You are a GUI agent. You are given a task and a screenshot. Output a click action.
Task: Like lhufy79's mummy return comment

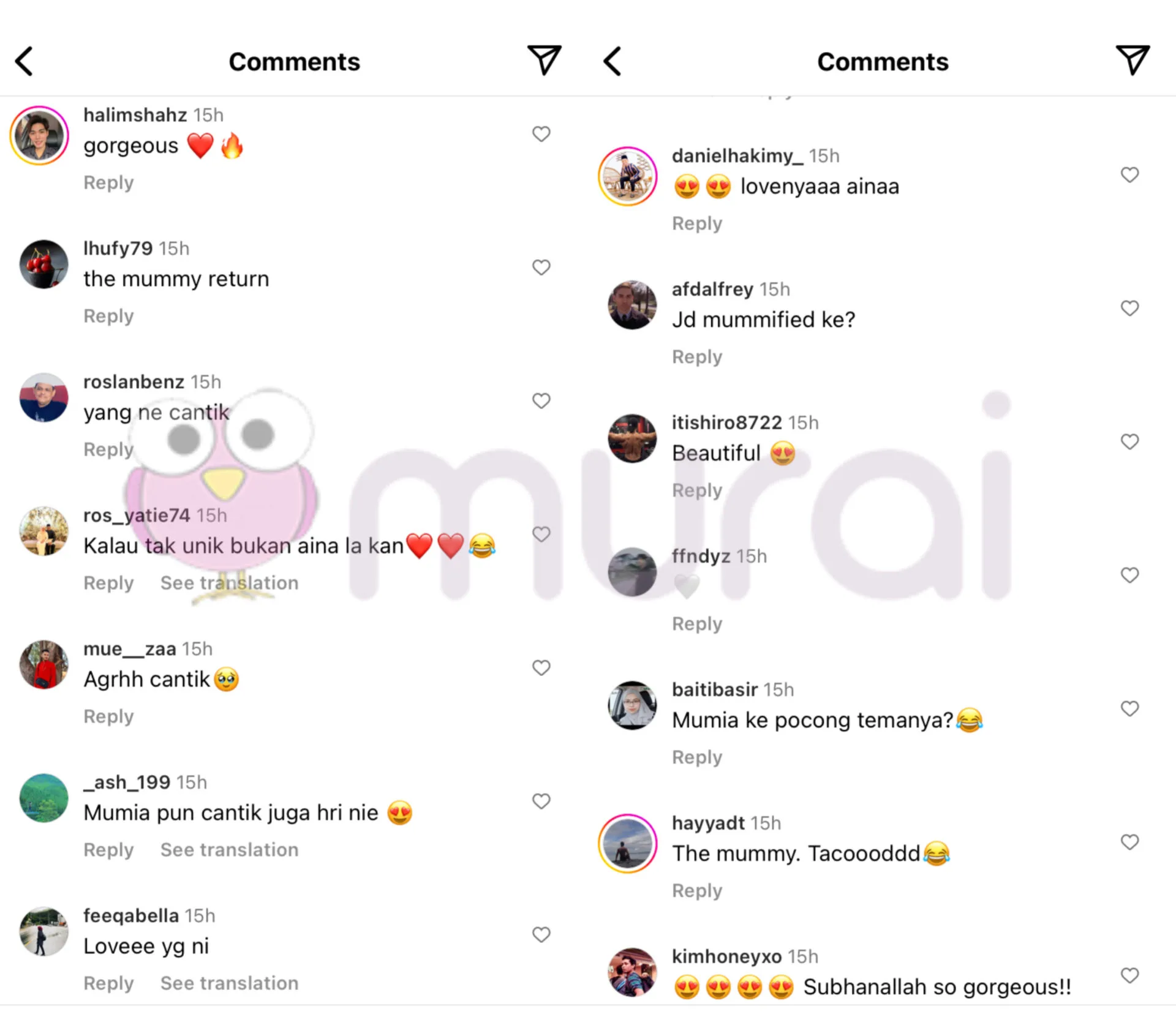(x=541, y=267)
